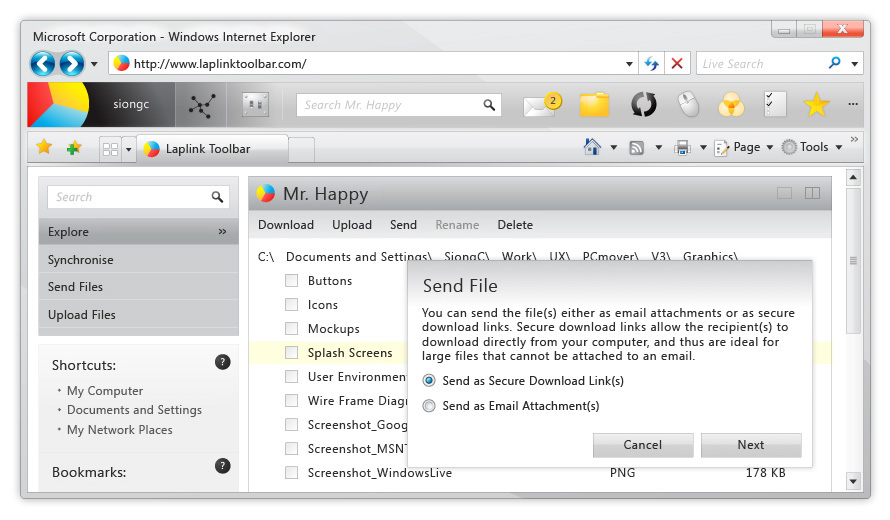Cancel the Send File dialog
This screenshot has width=890, height=520.
point(643,445)
